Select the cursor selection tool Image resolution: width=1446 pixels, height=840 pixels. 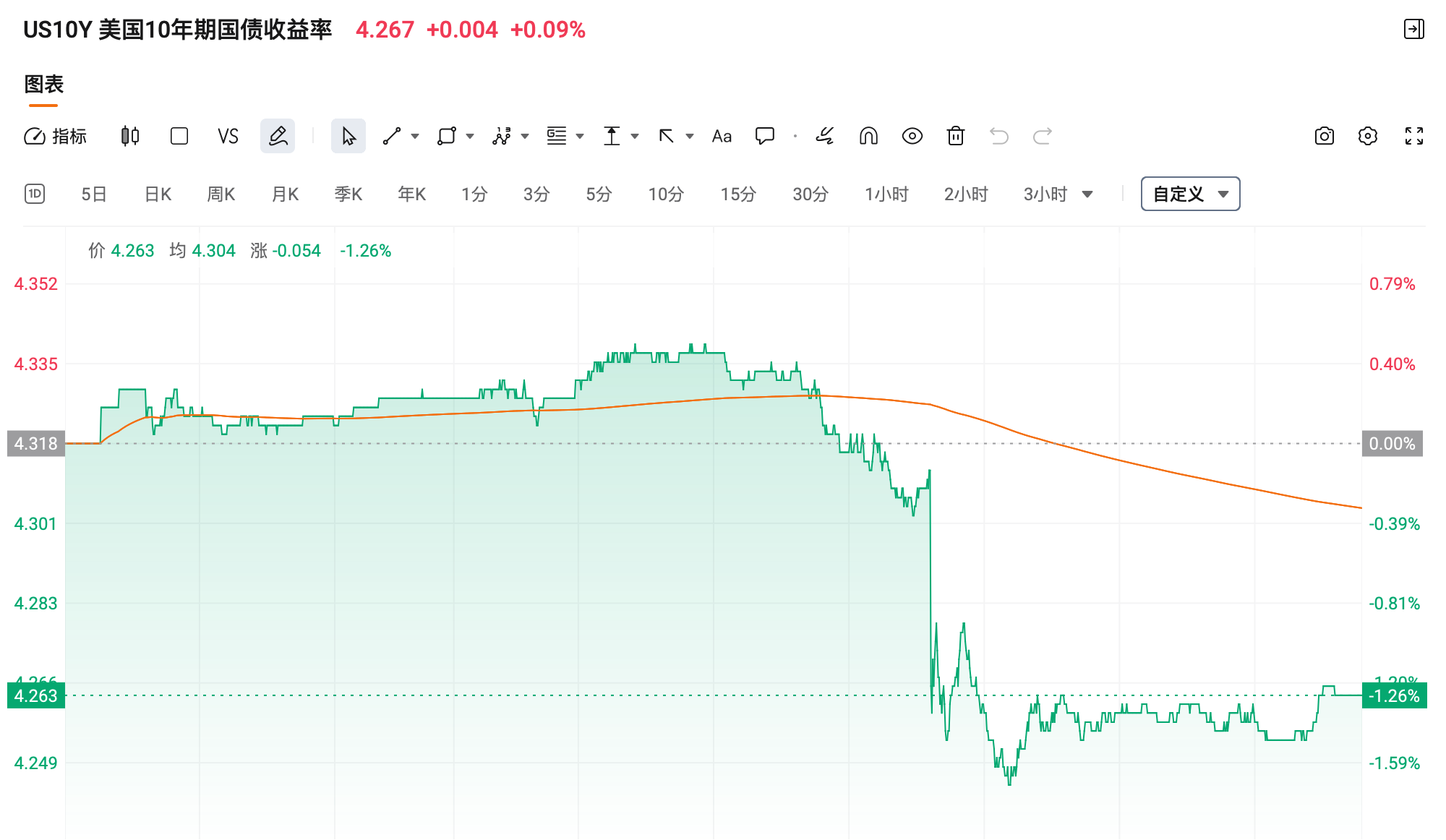tap(348, 136)
